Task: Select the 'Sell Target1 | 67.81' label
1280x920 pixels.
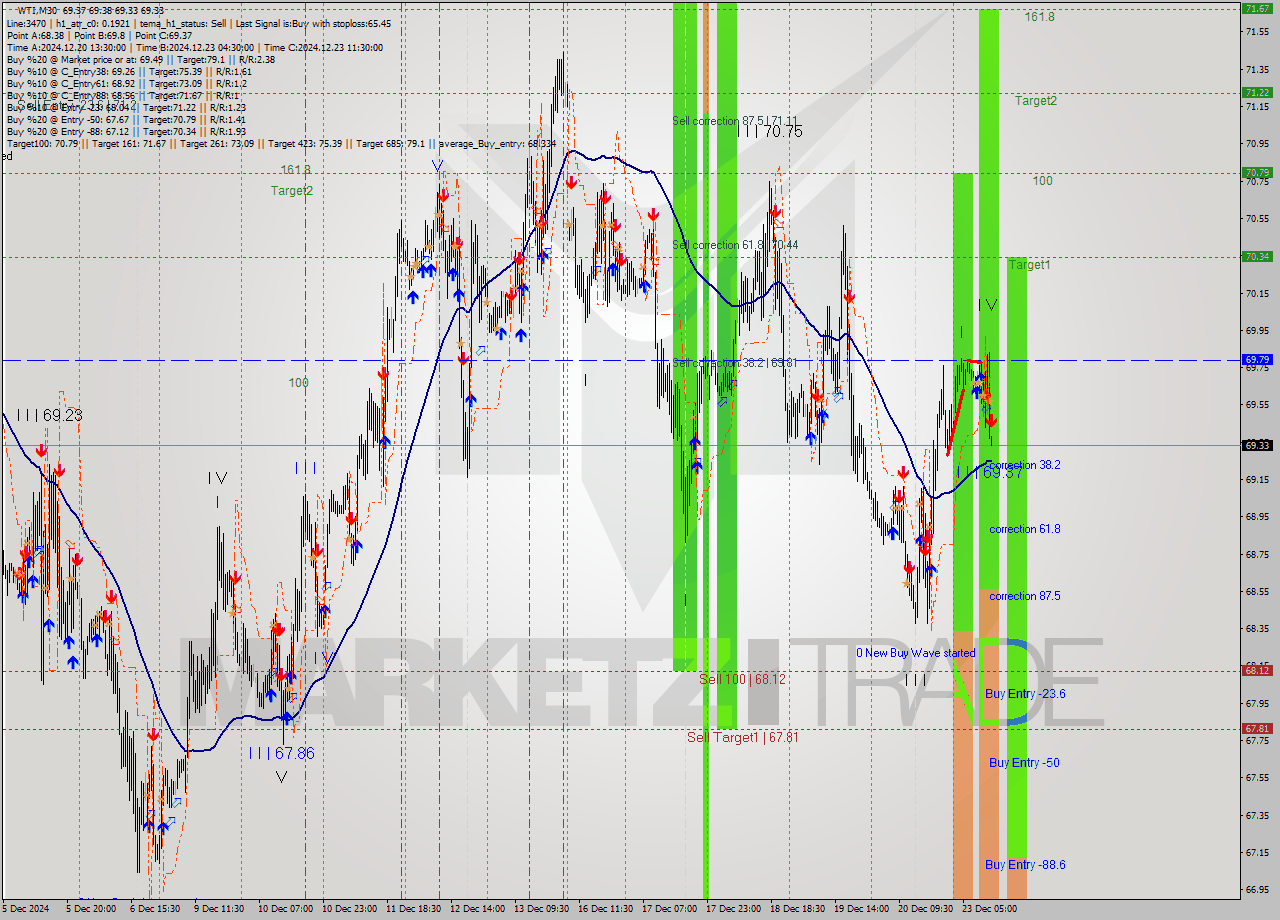Action: coord(742,737)
